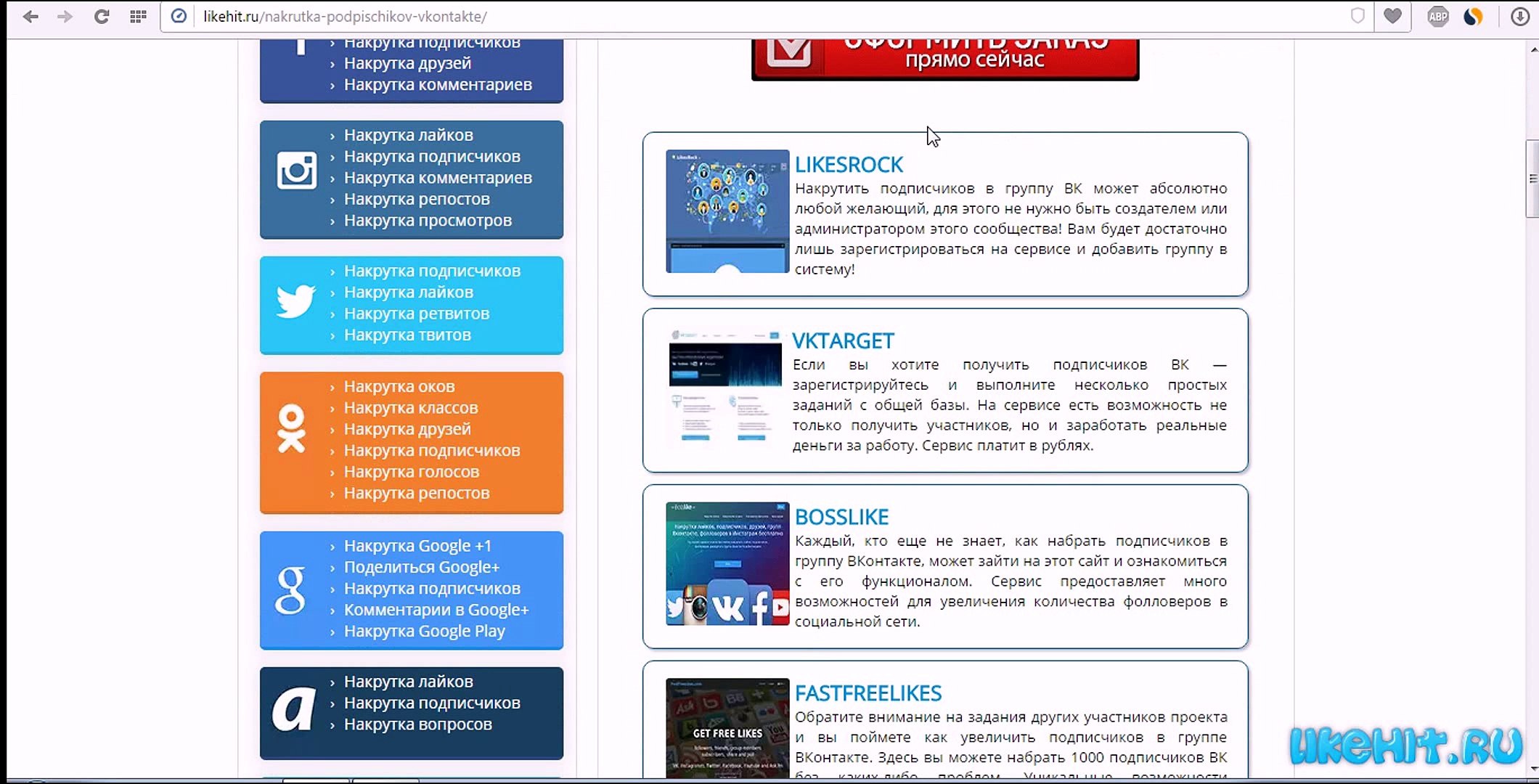
Task: Click the site info icon in address bar
Action: coord(179,16)
